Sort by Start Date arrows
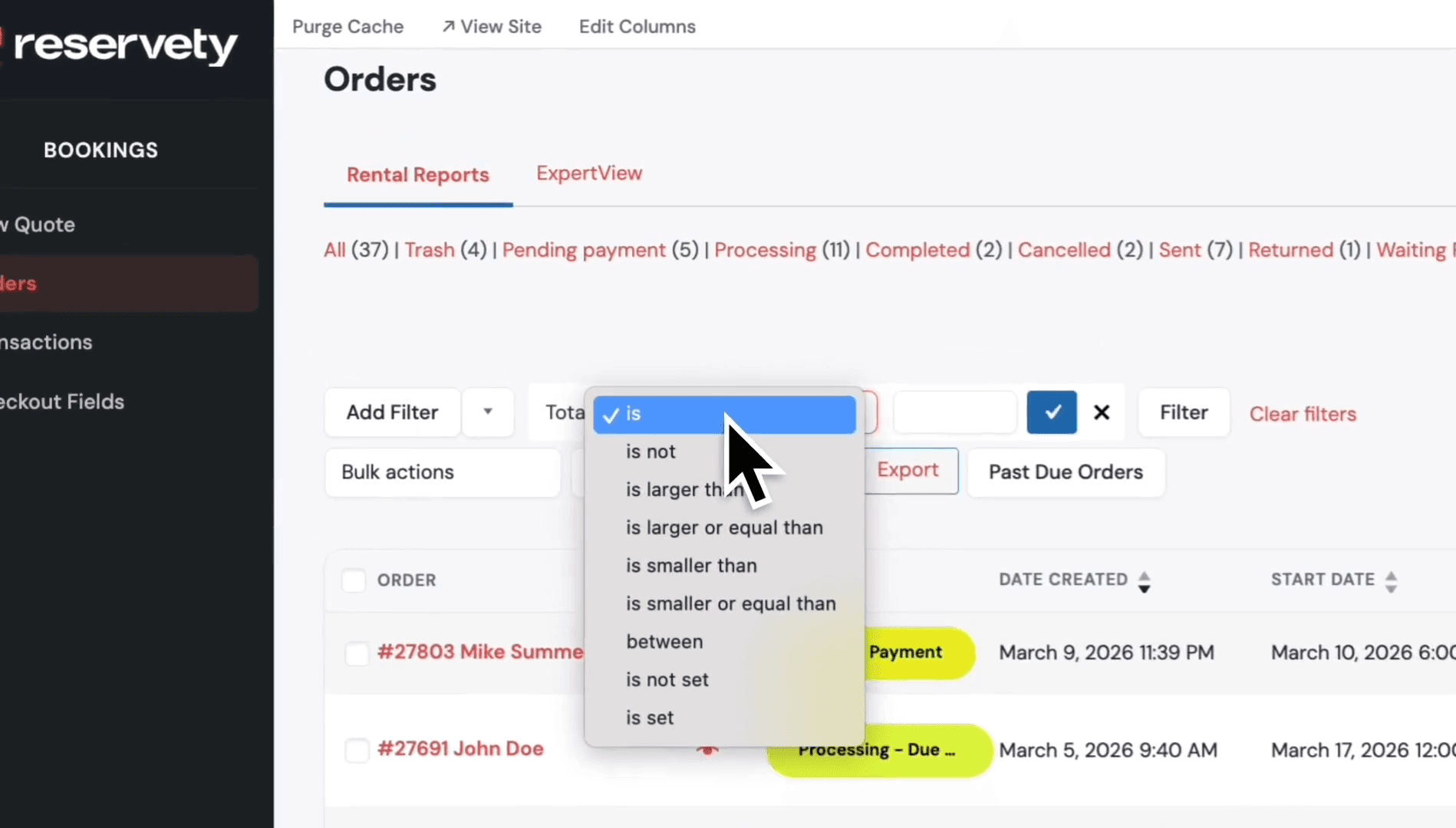 coord(1391,582)
